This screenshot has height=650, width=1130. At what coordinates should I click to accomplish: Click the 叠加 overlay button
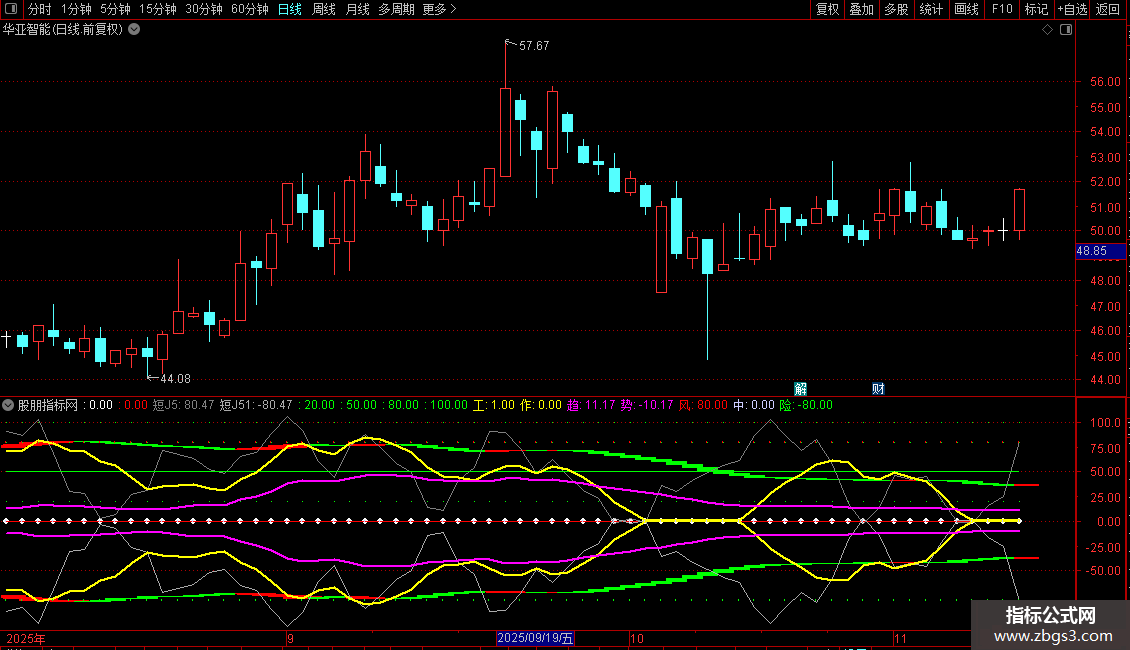(x=861, y=9)
